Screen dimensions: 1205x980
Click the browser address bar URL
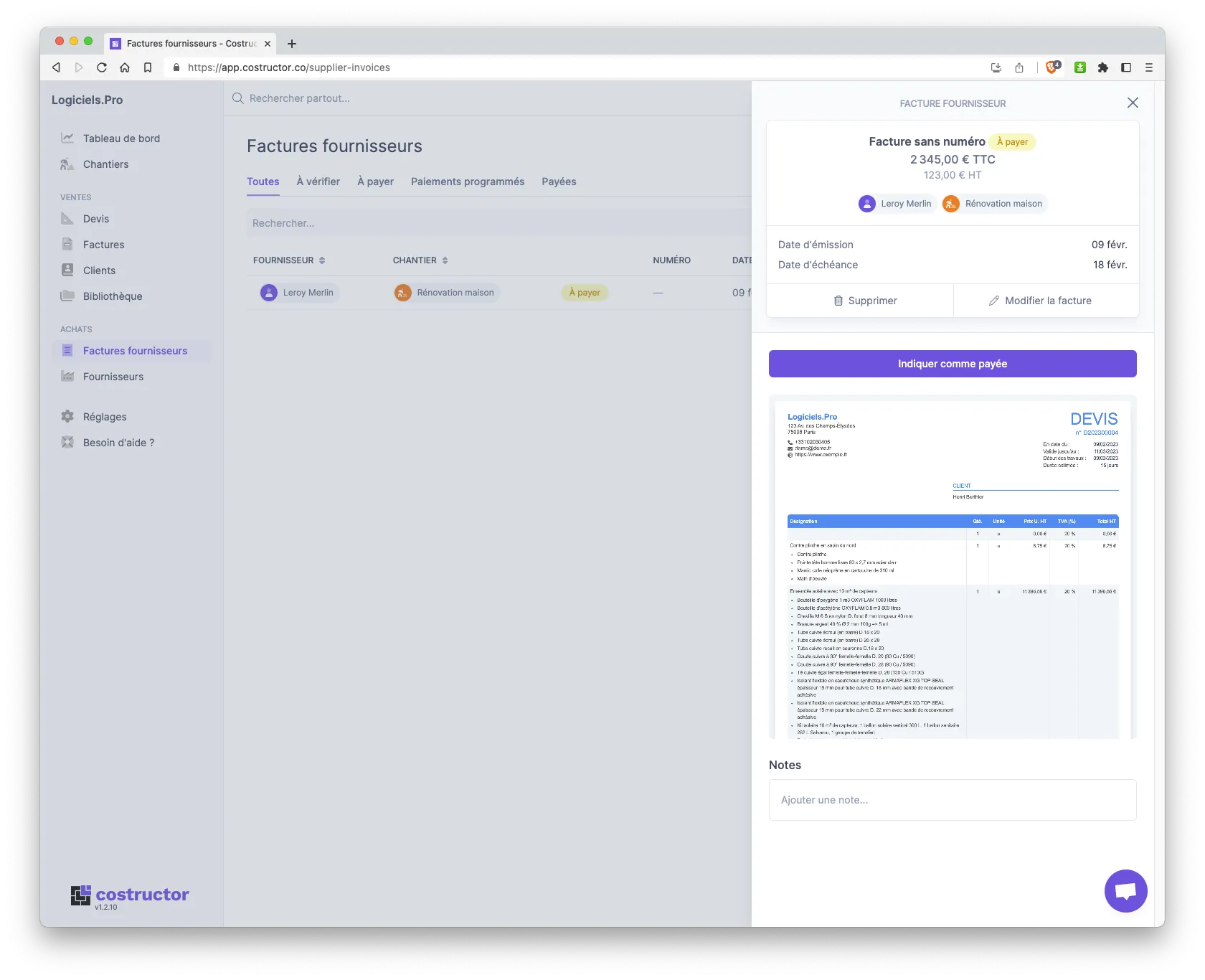click(x=289, y=67)
